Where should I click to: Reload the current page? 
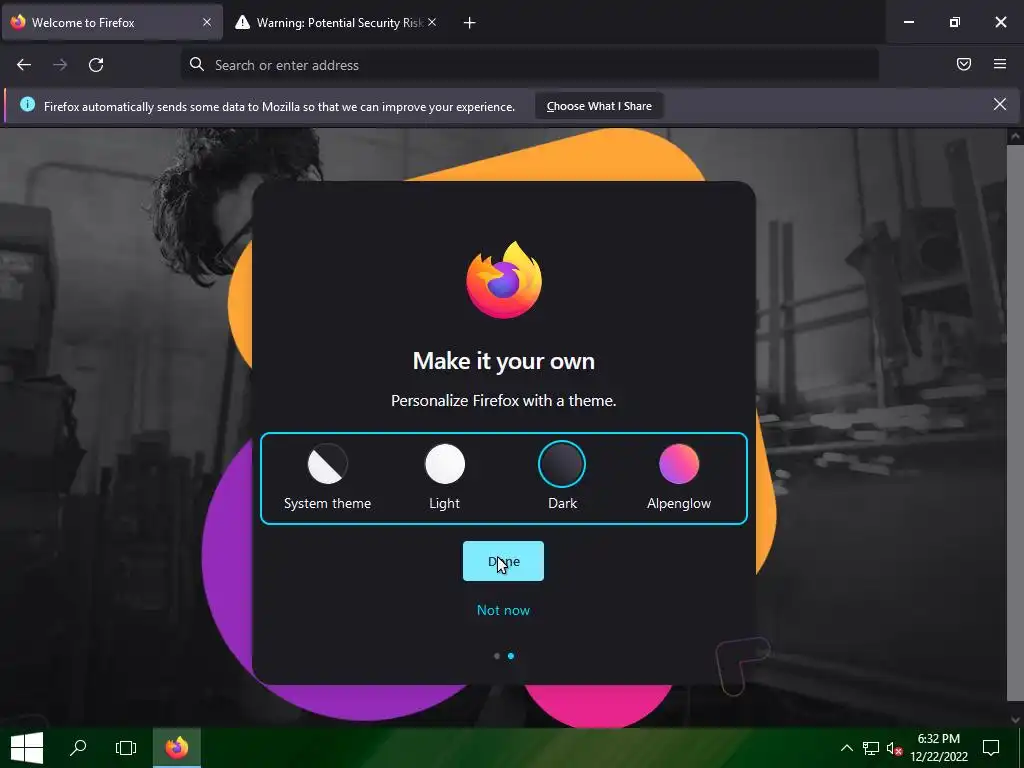point(96,65)
